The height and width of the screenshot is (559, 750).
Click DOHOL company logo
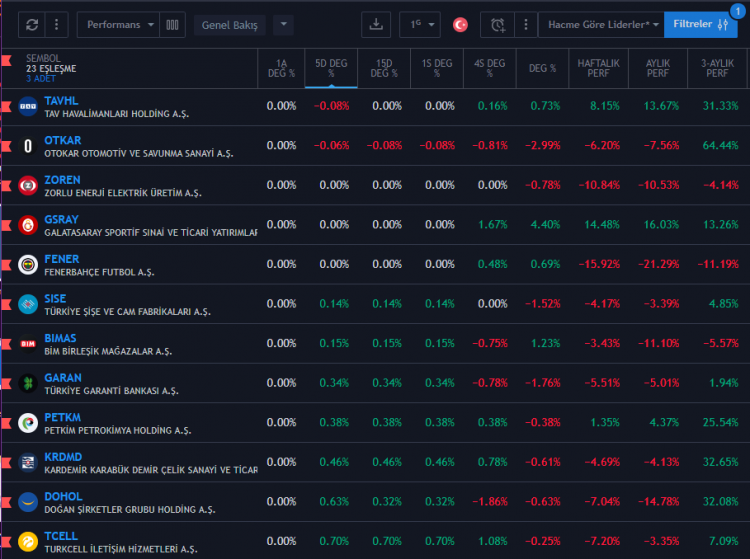(28, 502)
